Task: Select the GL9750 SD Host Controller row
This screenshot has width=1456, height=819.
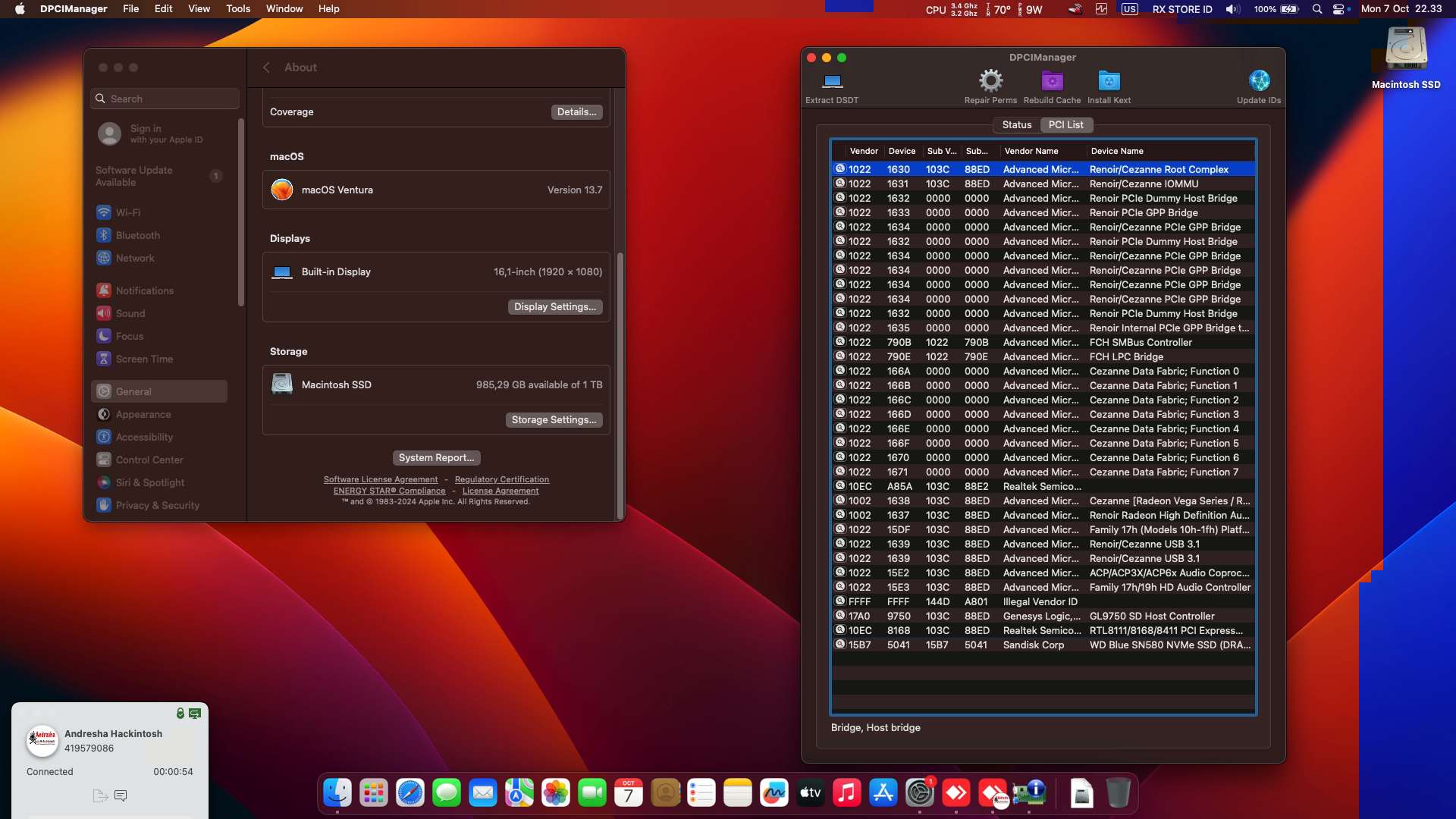Action: tap(1043, 616)
